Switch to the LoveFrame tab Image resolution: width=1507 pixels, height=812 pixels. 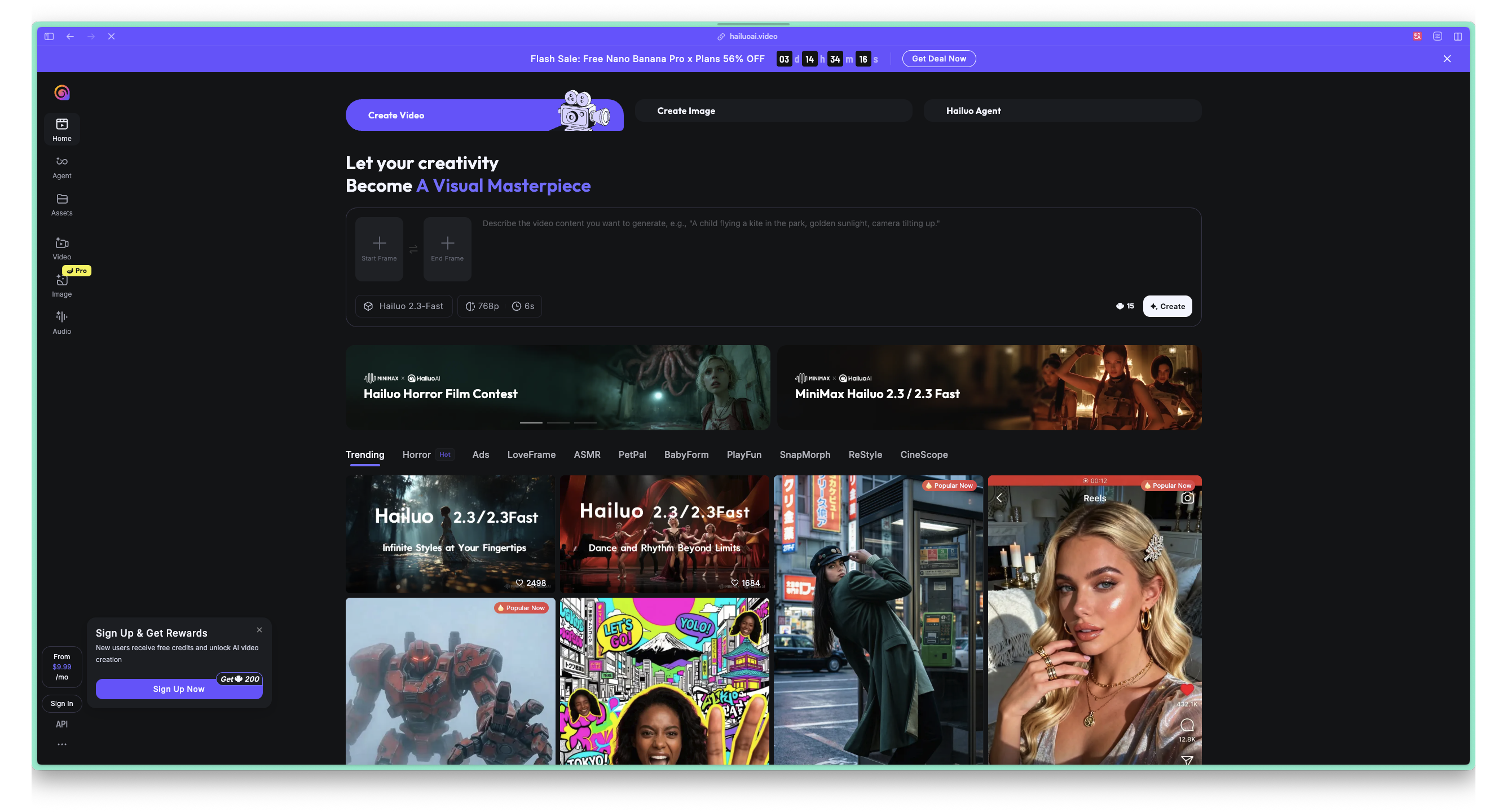(x=531, y=454)
